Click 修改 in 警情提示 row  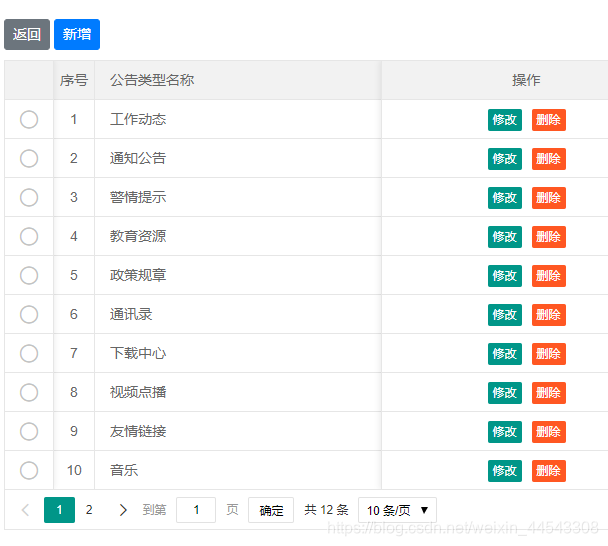[505, 198]
